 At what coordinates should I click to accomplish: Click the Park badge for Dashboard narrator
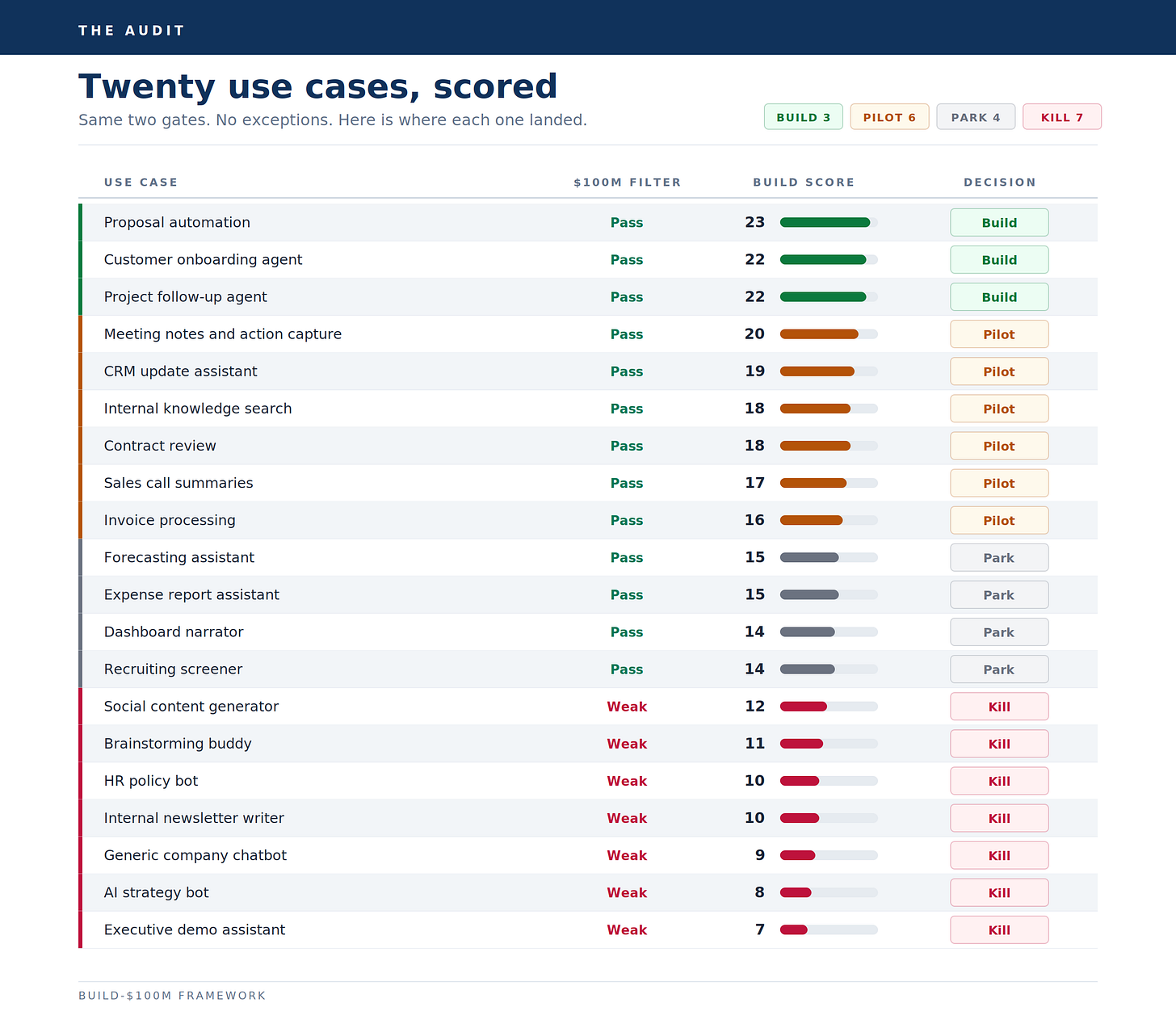point(999,632)
